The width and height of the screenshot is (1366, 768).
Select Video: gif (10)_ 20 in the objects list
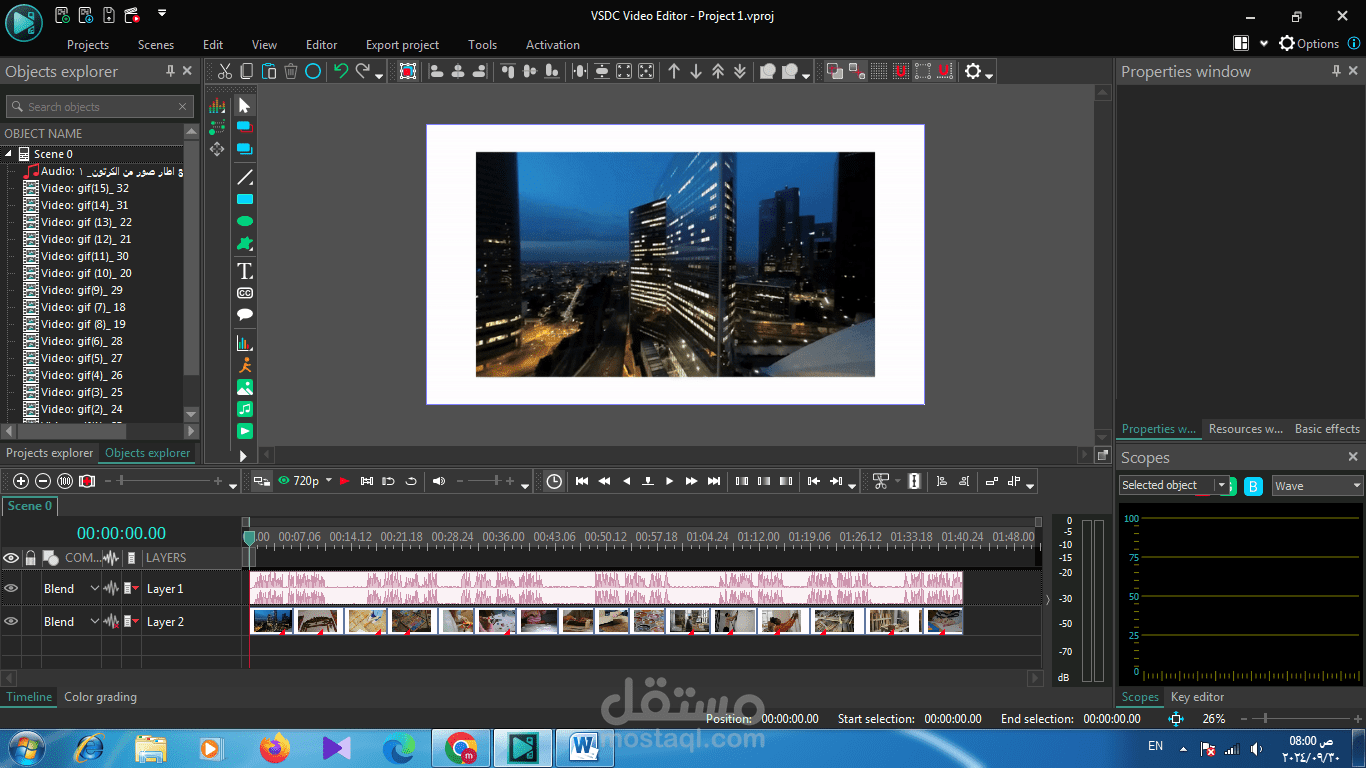[86, 273]
